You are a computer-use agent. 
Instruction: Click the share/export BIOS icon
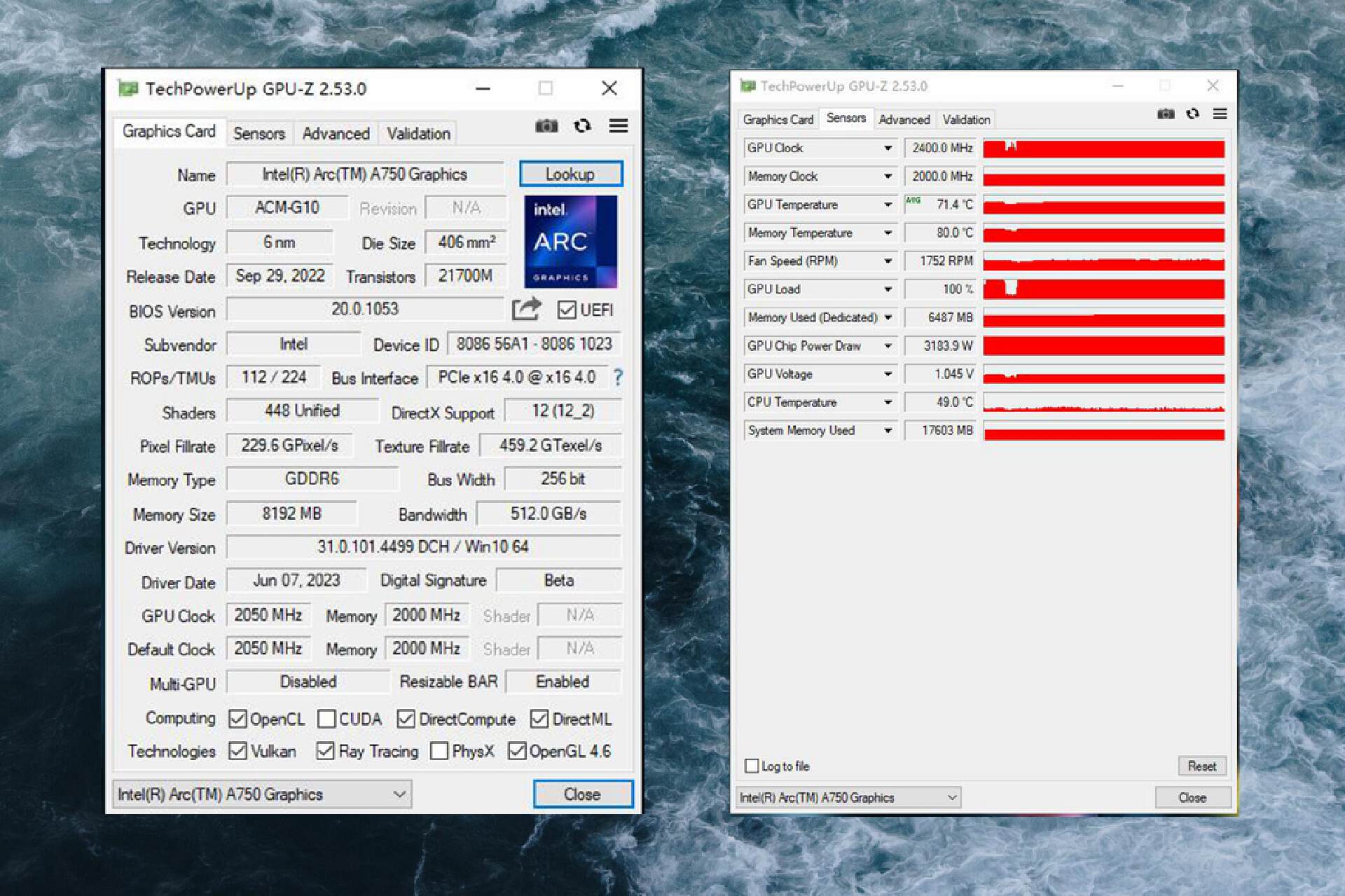tap(525, 309)
